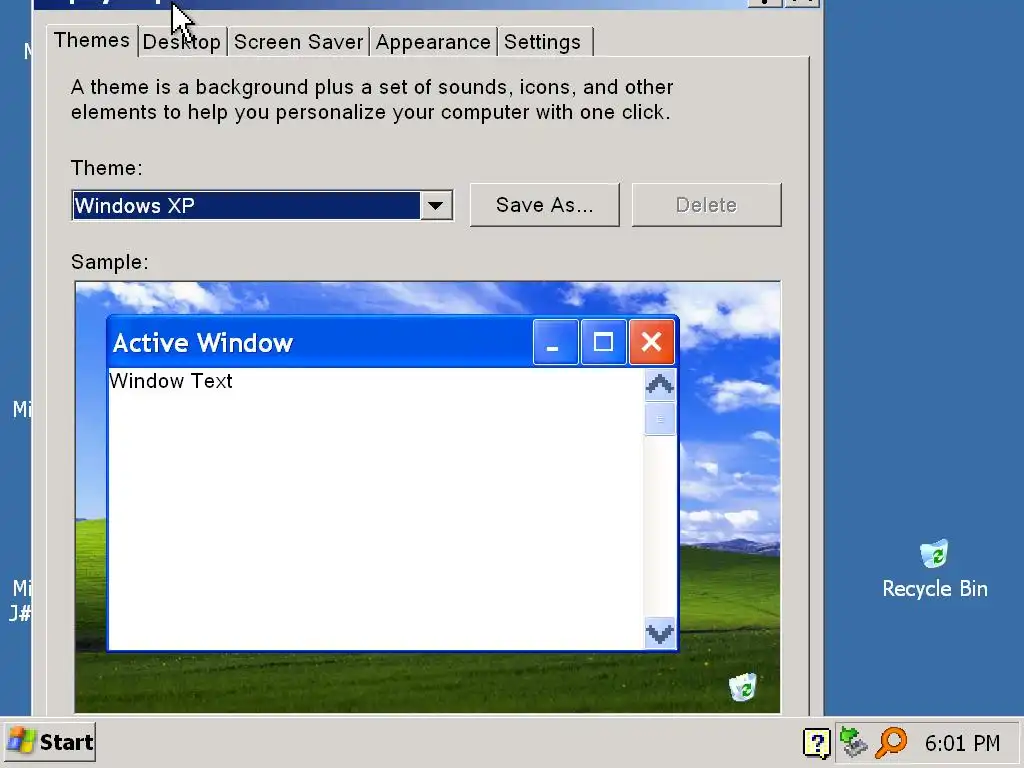This screenshot has width=1024, height=768.
Task: Open the Recycle Bin desktop icon
Action: click(935, 569)
